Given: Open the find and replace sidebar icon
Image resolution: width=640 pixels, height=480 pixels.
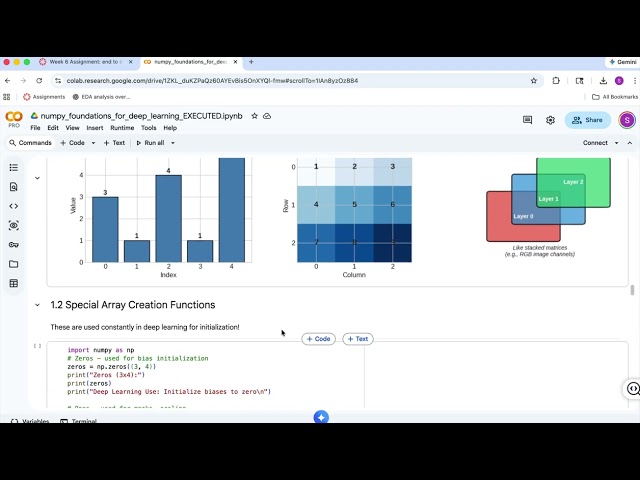Looking at the screenshot, I should pyautogui.click(x=13, y=187).
